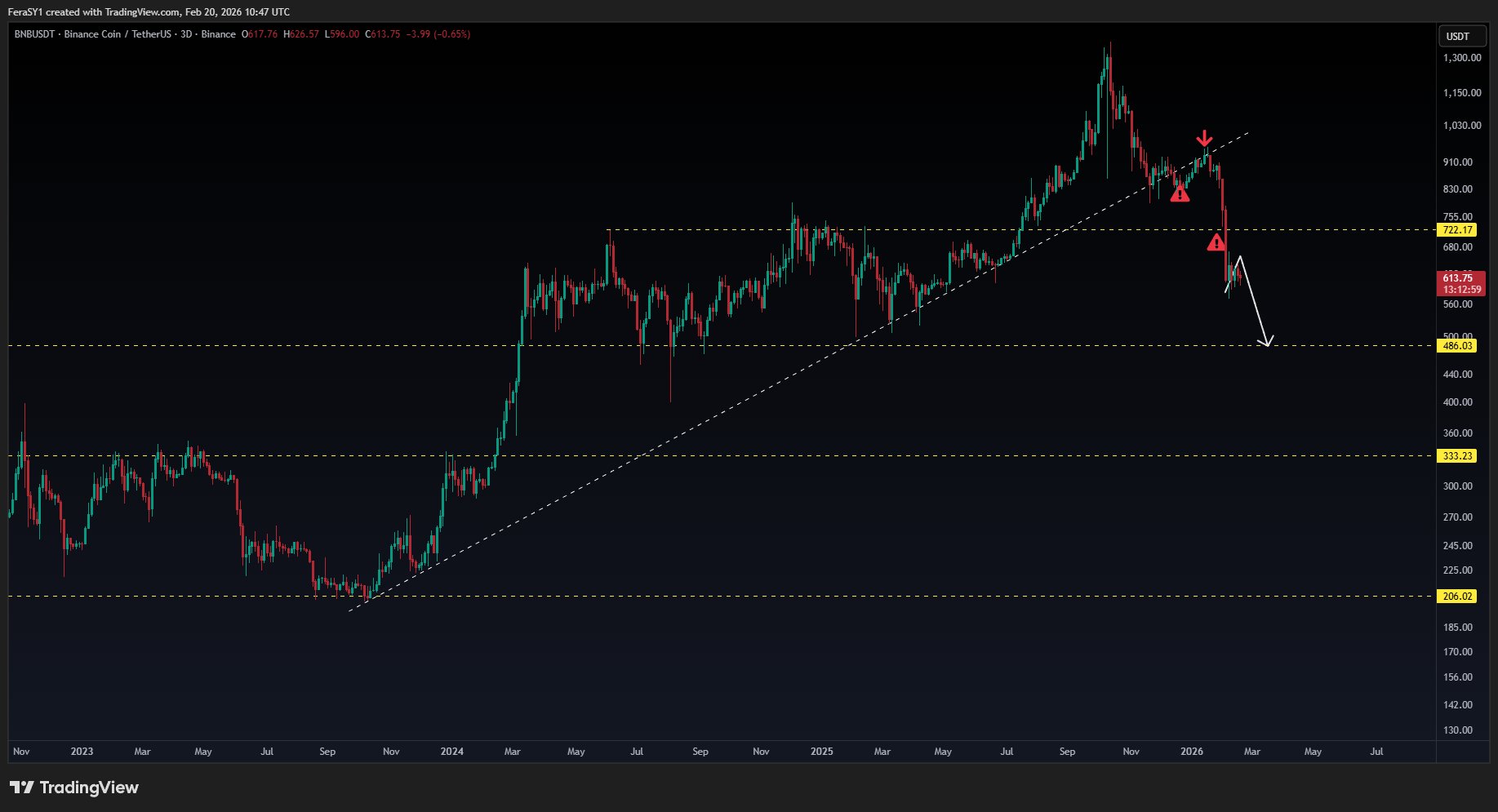The image size is (1498, 812).
Task: Click the 560.00 price axis label
Action: pyautogui.click(x=1458, y=304)
